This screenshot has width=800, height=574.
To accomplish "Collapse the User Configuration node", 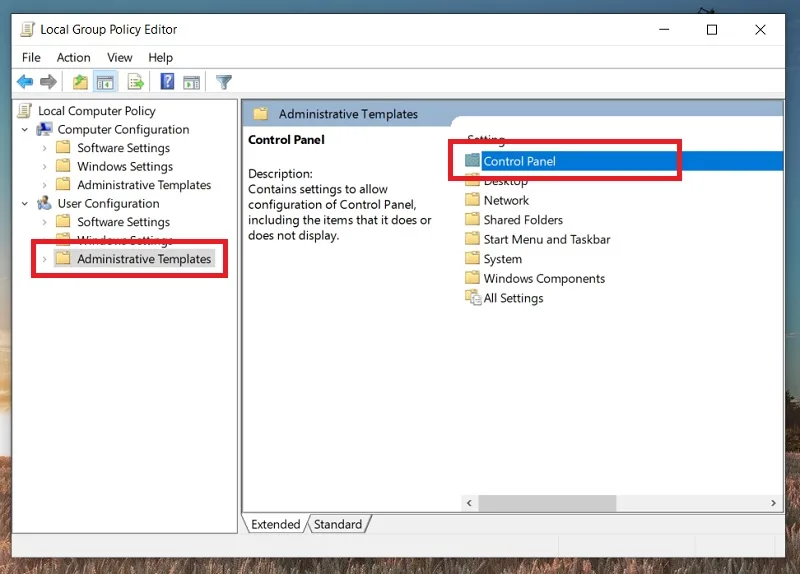I will pyautogui.click(x=24, y=204).
